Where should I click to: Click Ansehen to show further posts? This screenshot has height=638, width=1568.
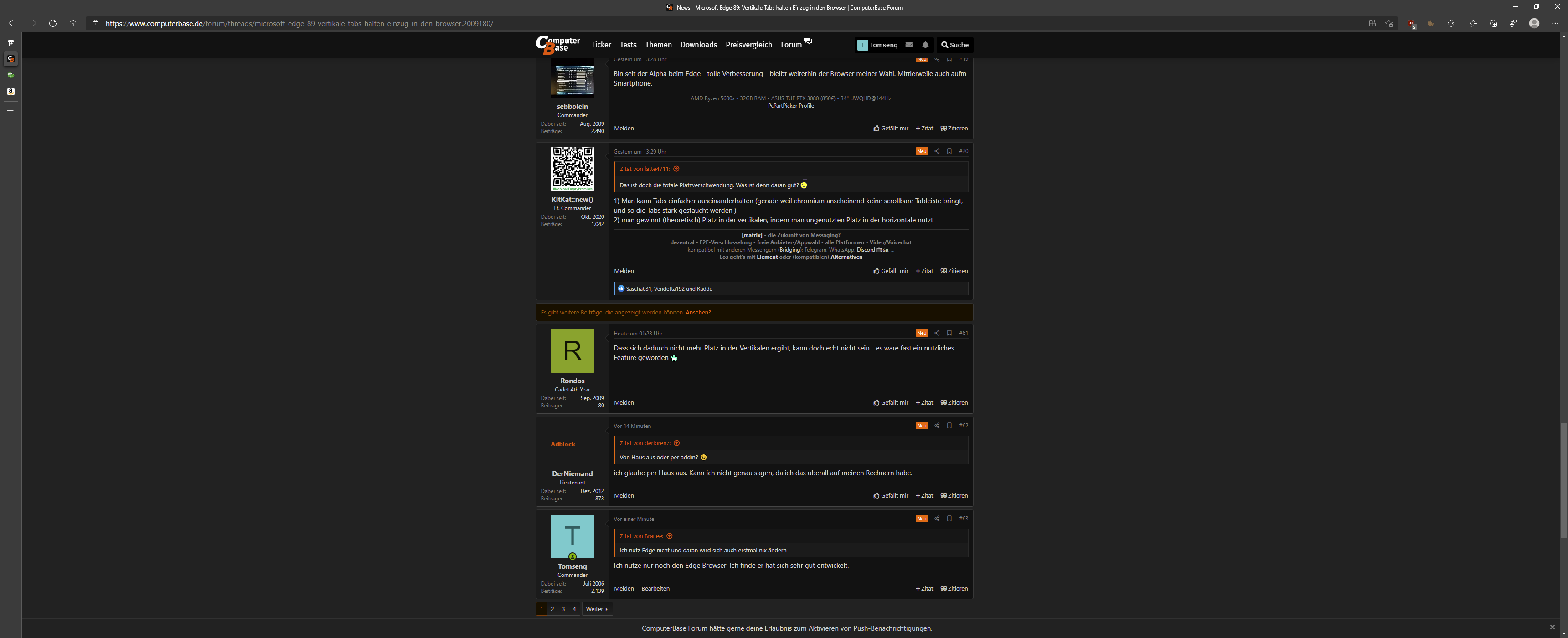697,312
